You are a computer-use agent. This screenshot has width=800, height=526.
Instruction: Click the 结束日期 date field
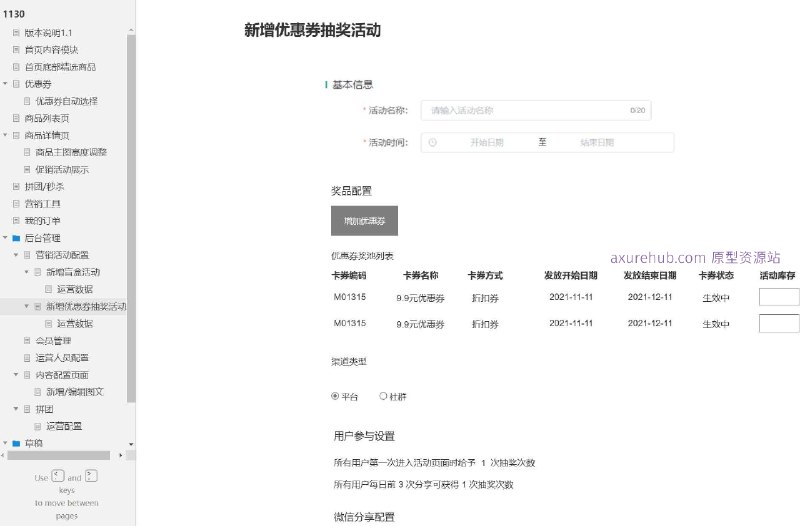tap(597, 142)
